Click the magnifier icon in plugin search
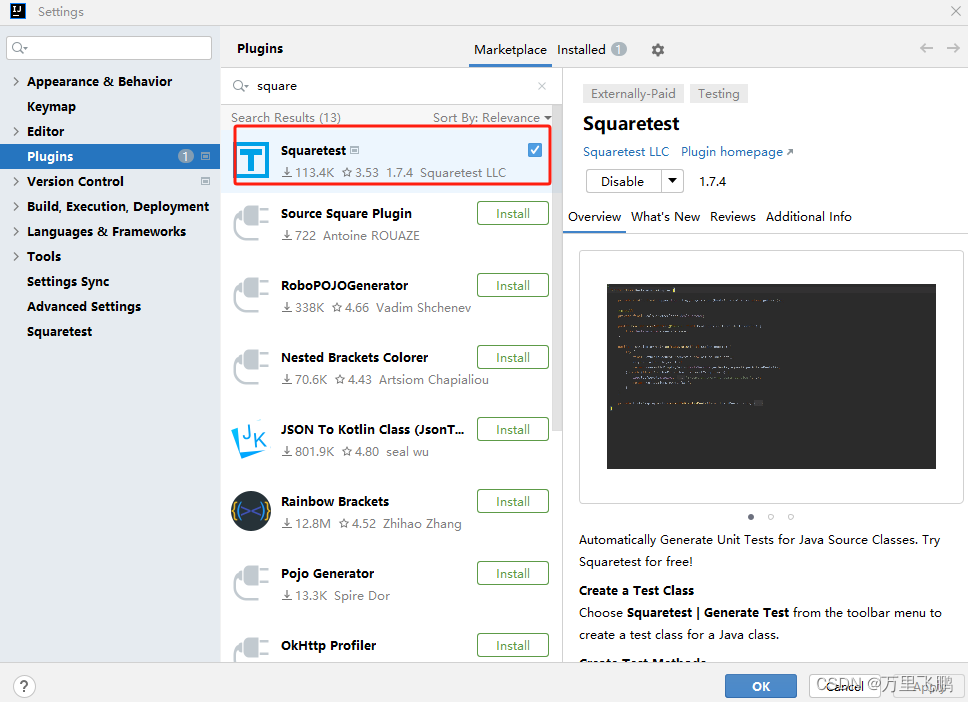The image size is (968, 702). coord(240,86)
